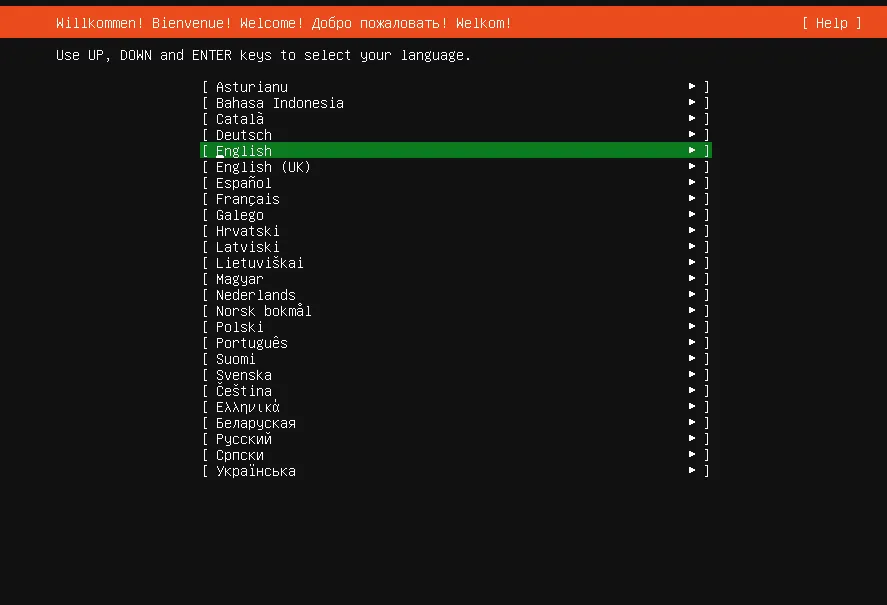Expand the Nederlands language option arrow
This screenshot has width=887, height=605.
[692, 295]
